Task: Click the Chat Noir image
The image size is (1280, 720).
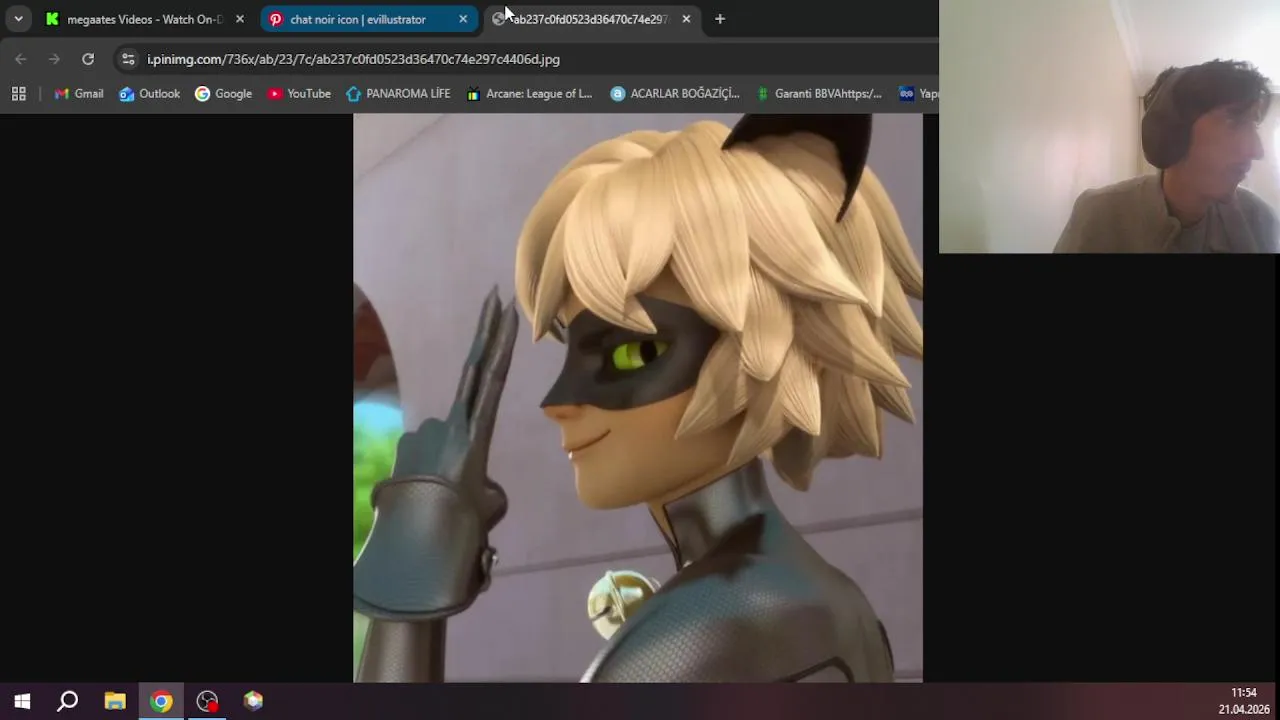Action: tap(638, 397)
